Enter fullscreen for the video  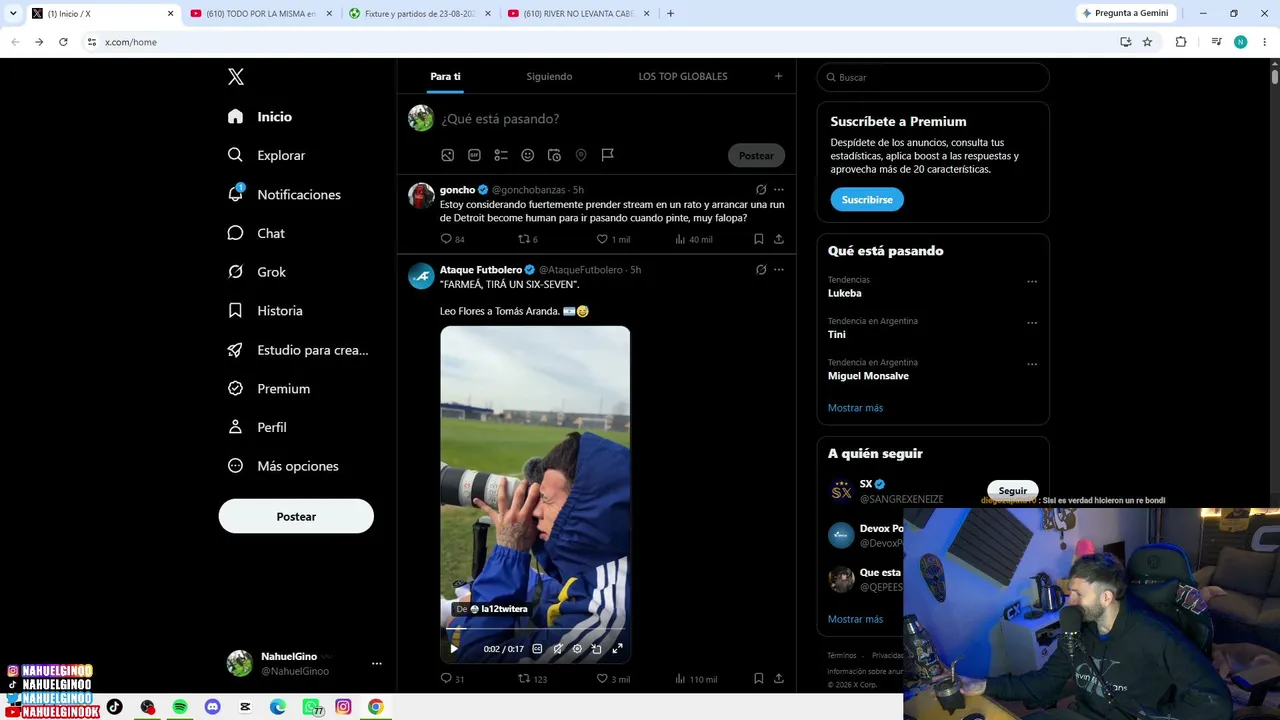617,649
